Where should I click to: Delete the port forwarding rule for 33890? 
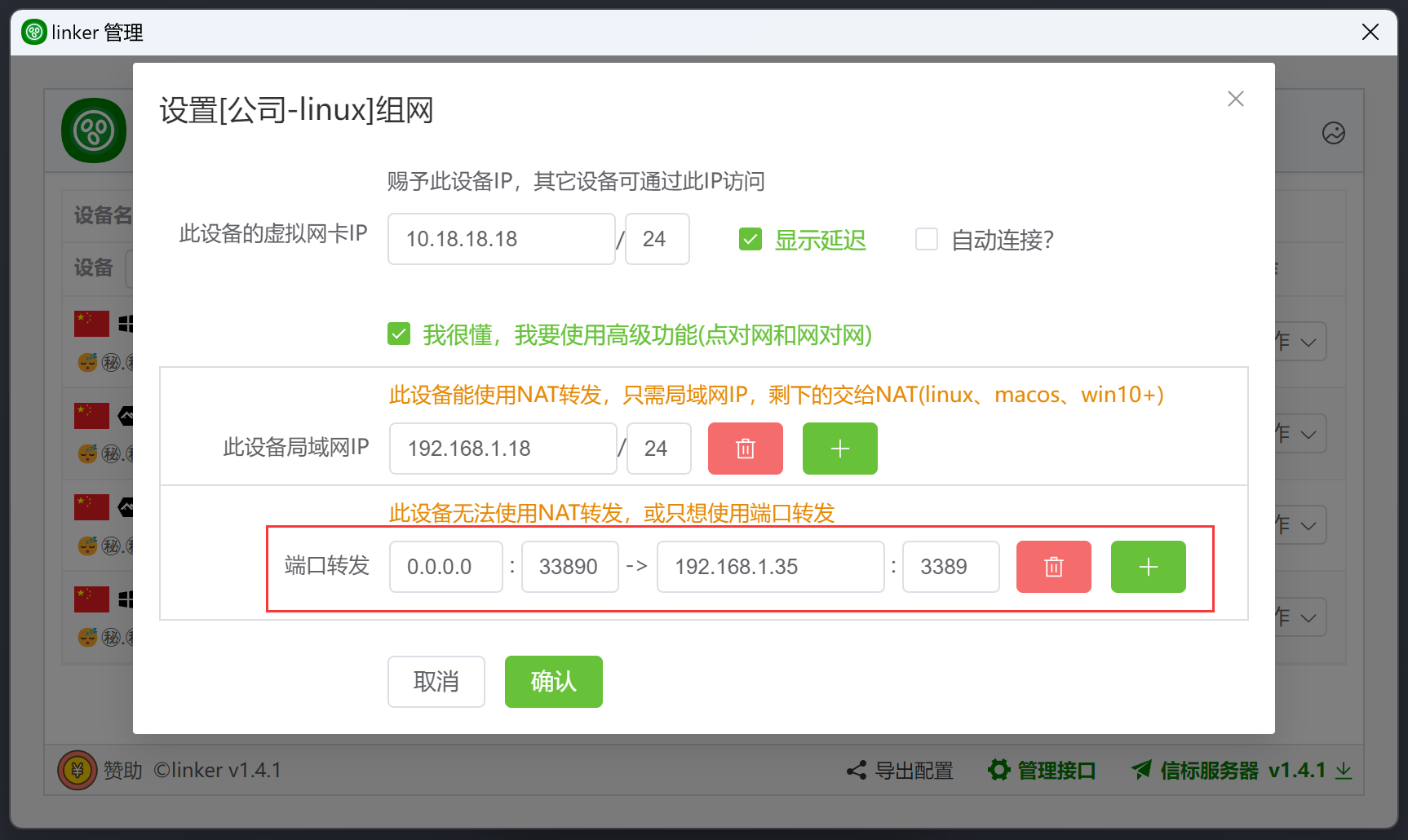1053,567
